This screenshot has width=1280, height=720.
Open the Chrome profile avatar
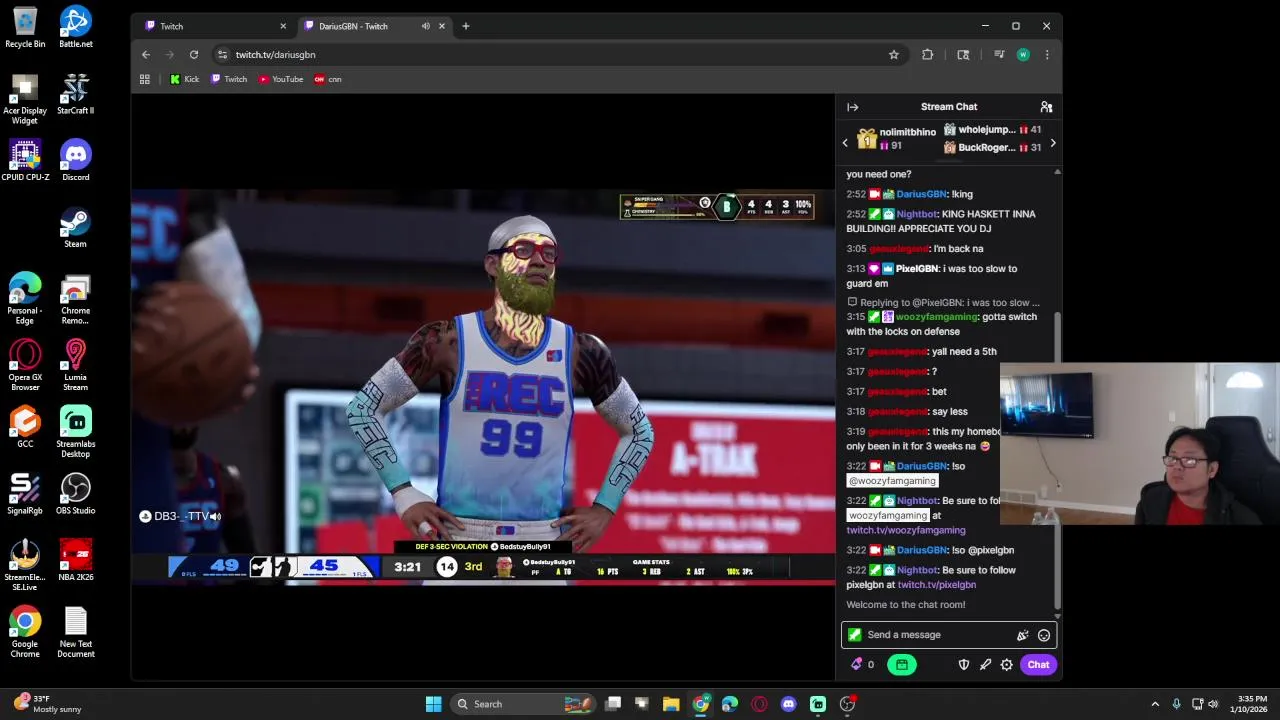click(1023, 55)
